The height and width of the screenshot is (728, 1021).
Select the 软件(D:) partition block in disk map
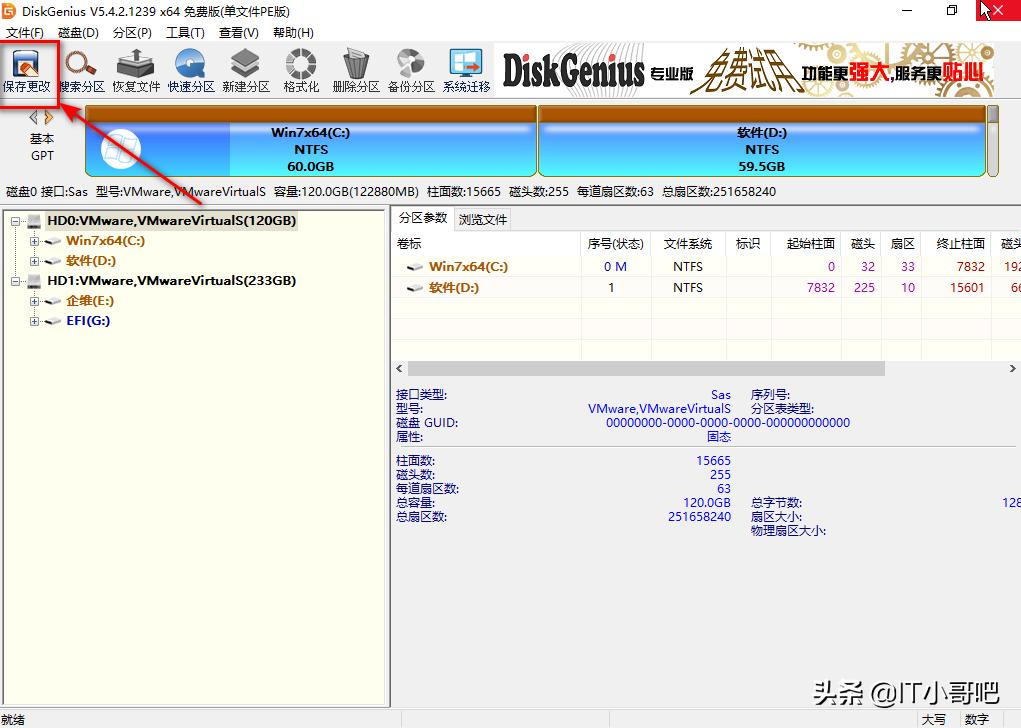(x=762, y=144)
